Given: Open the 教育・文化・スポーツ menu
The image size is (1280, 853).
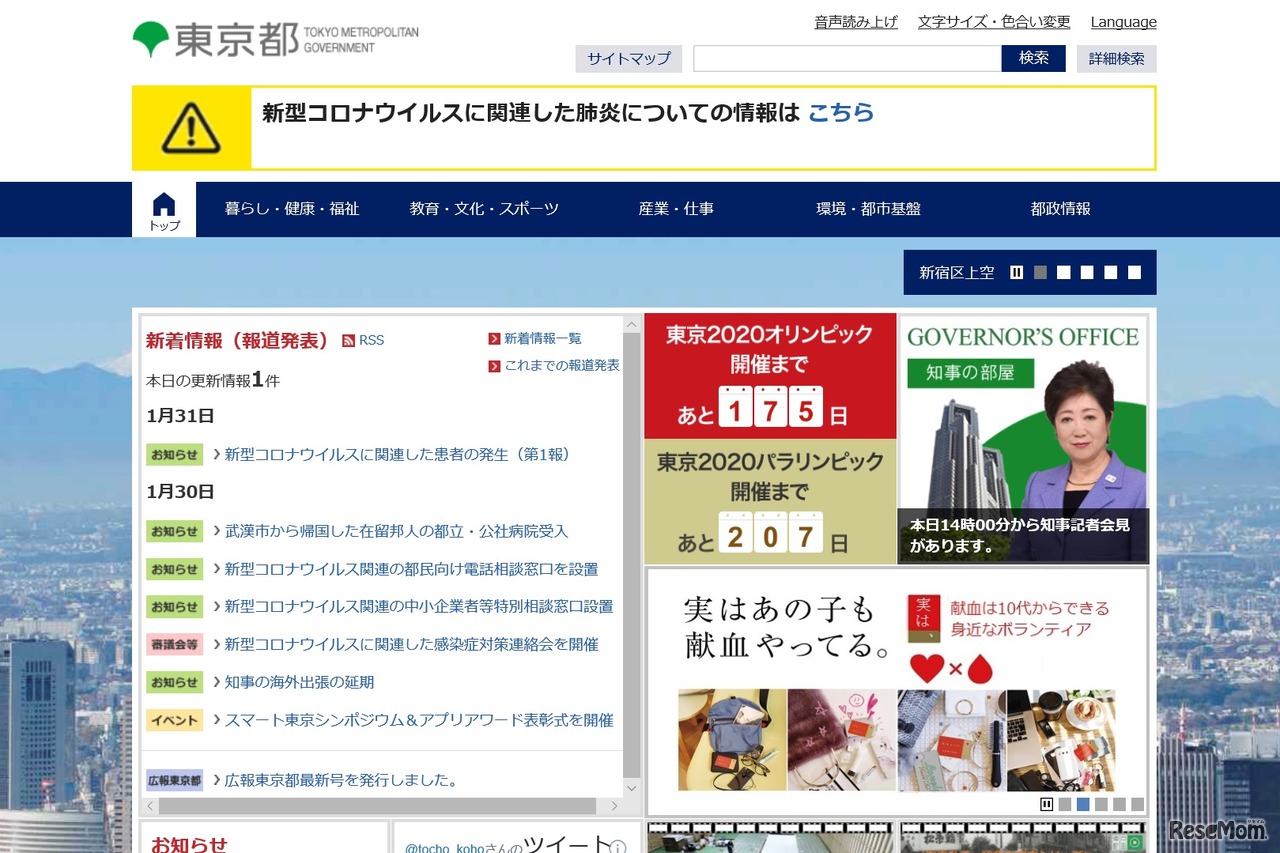Looking at the screenshot, I should click(484, 209).
